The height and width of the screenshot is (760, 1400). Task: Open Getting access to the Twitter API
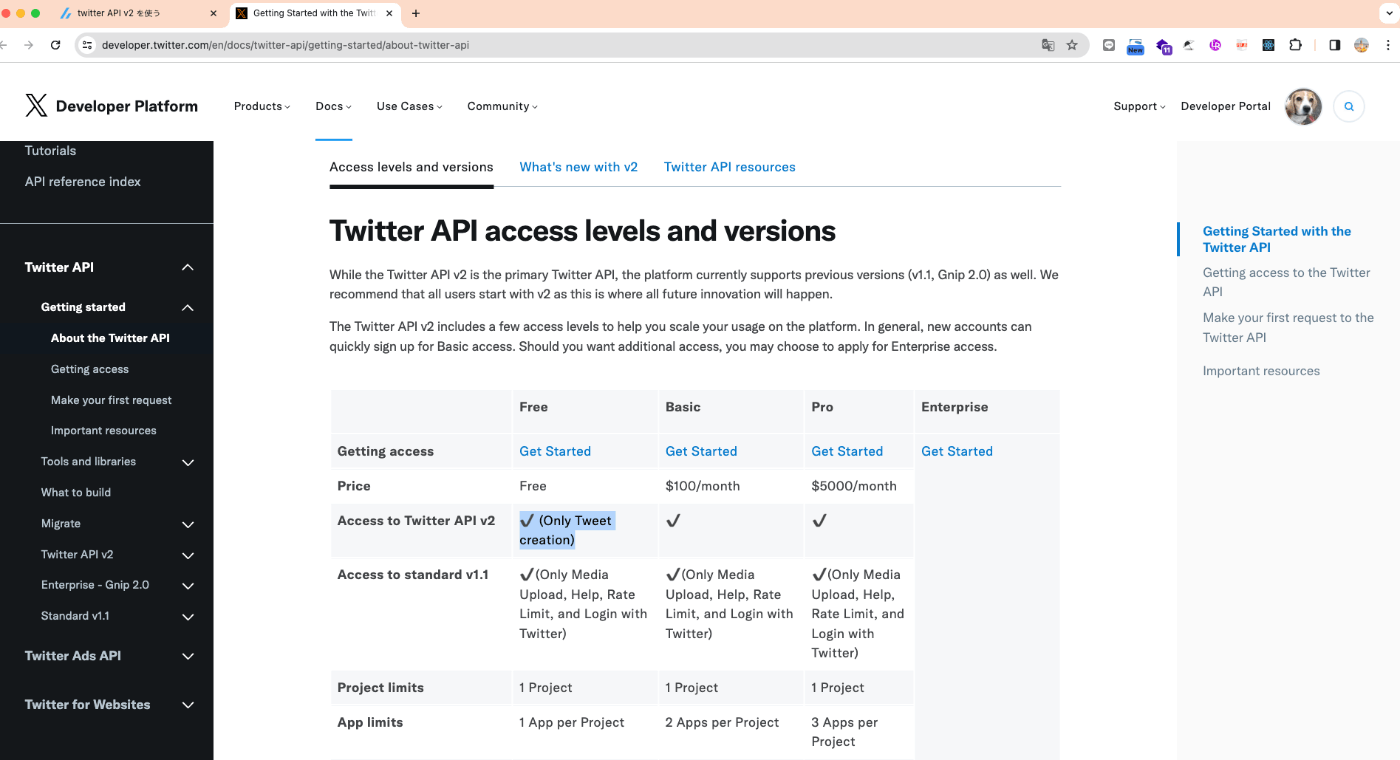[1287, 281]
